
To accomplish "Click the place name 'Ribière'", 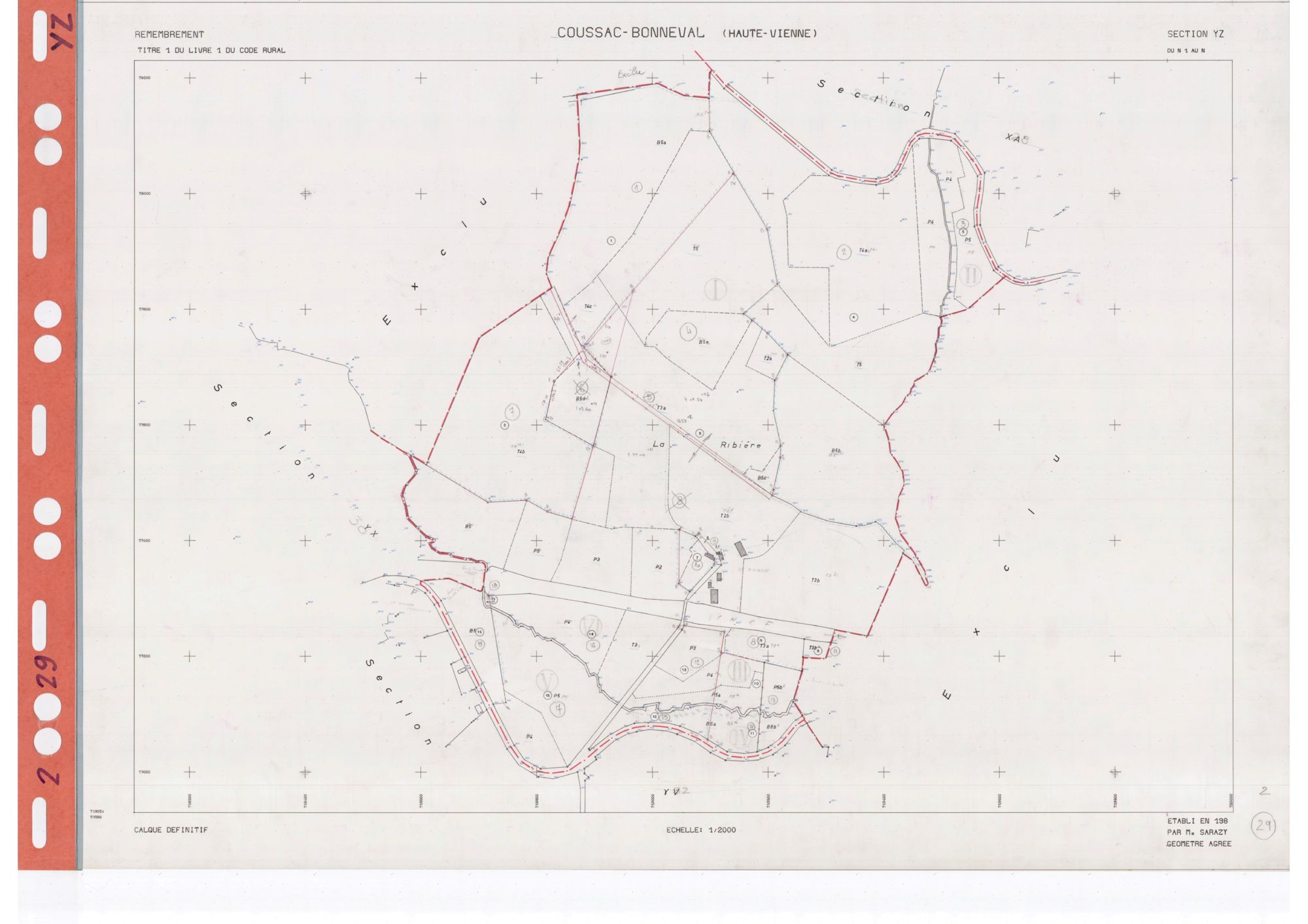I will 740,445.
